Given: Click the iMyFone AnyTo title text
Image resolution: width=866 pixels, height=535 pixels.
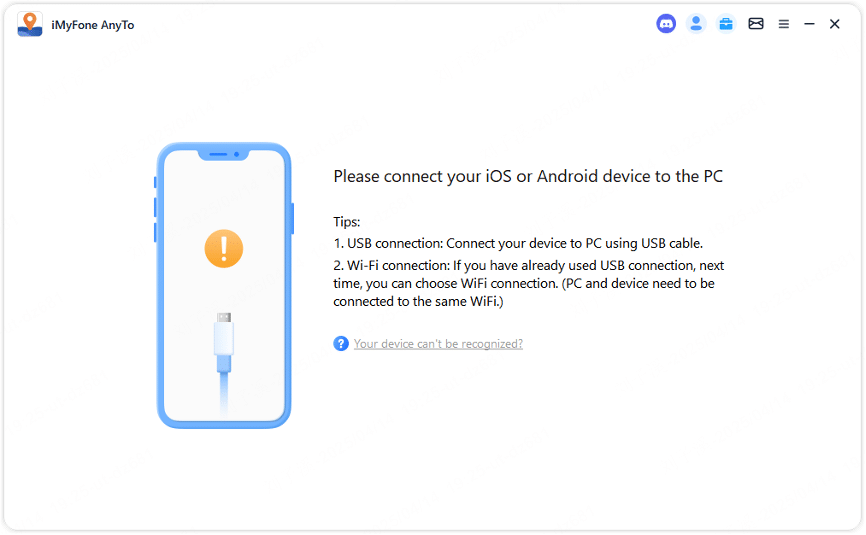Looking at the screenshot, I should point(92,25).
